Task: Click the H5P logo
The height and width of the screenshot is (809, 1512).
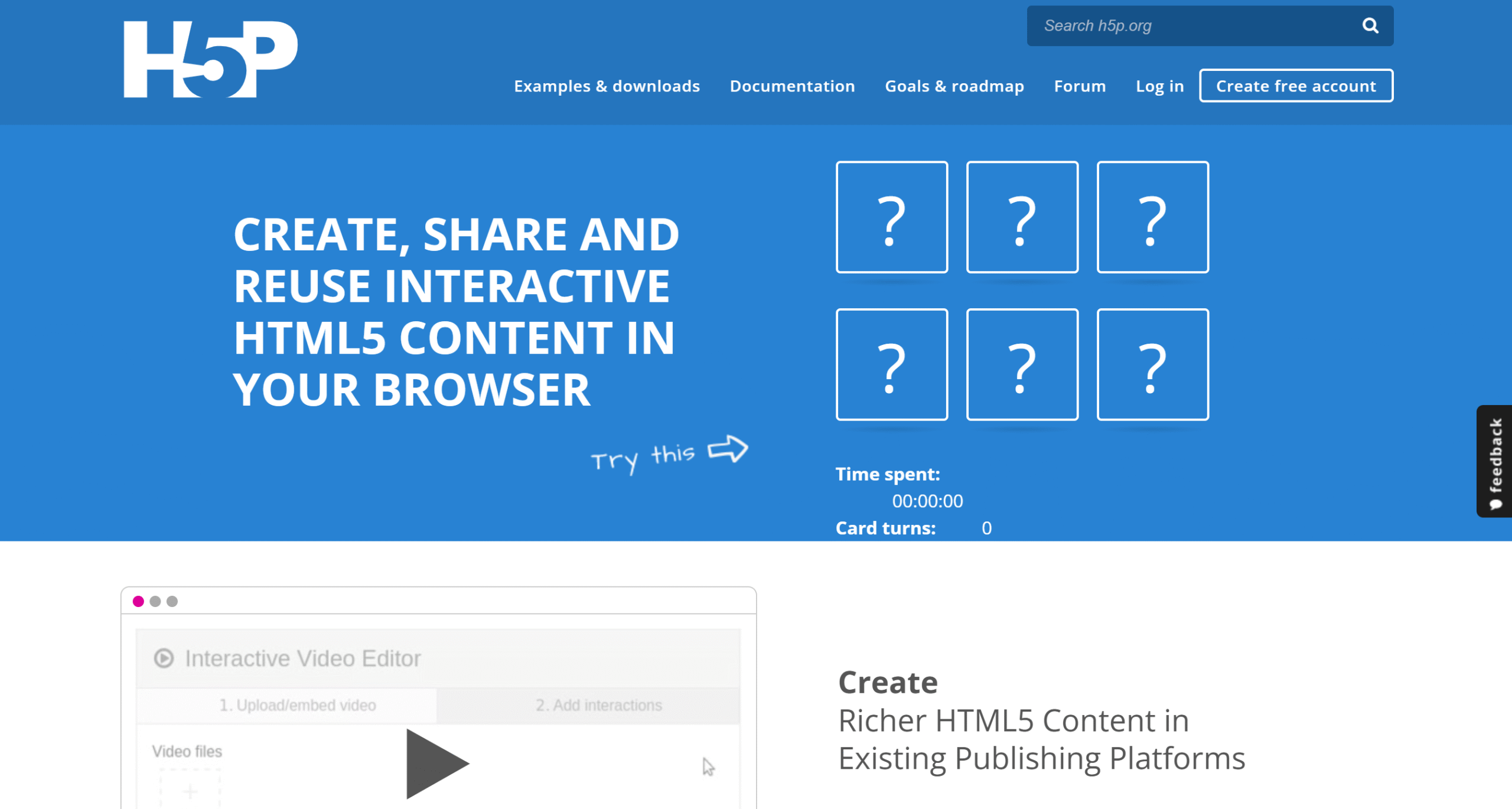Action: pos(210,60)
